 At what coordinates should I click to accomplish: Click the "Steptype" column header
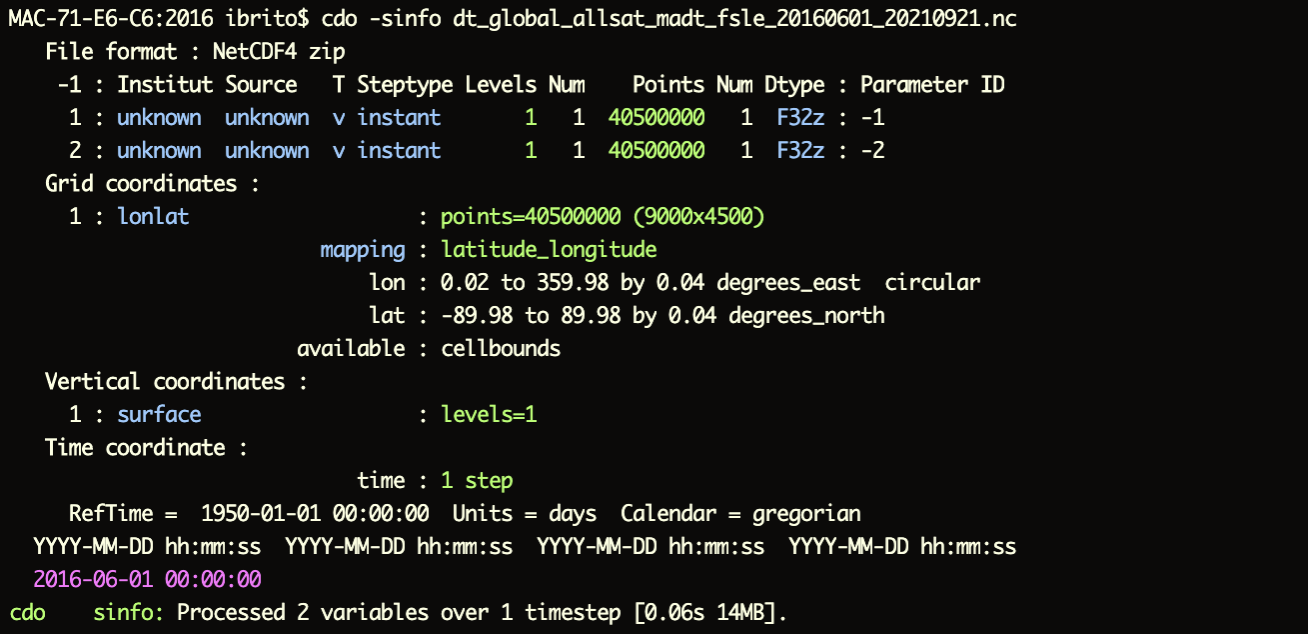(x=405, y=85)
